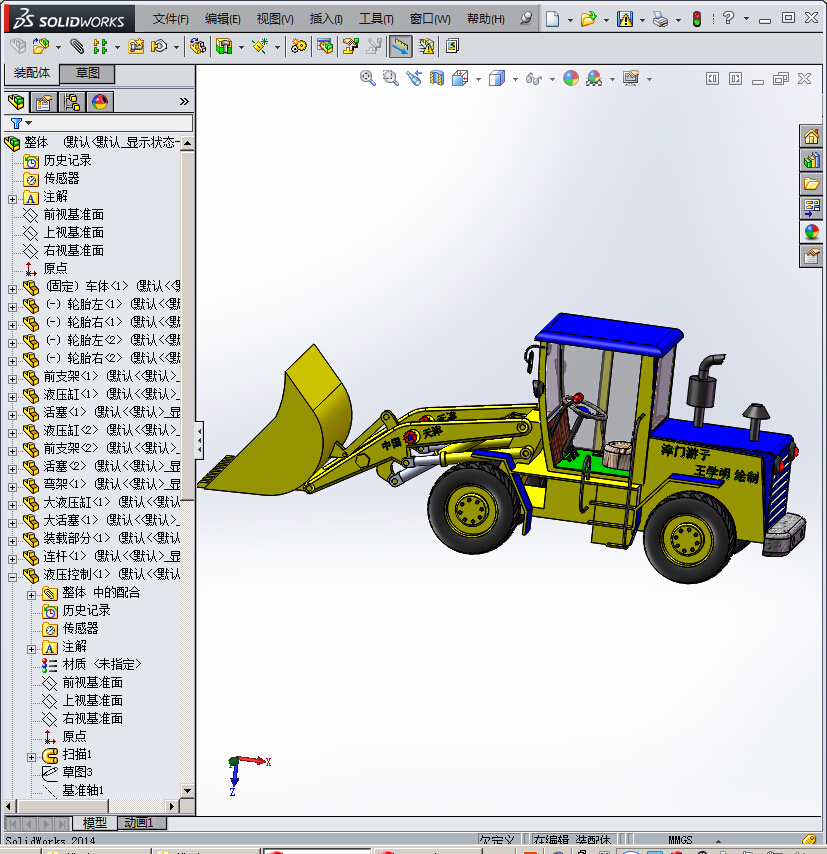Open the 编辑(E) menu
The image size is (827, 854).
tap(223, 19)
